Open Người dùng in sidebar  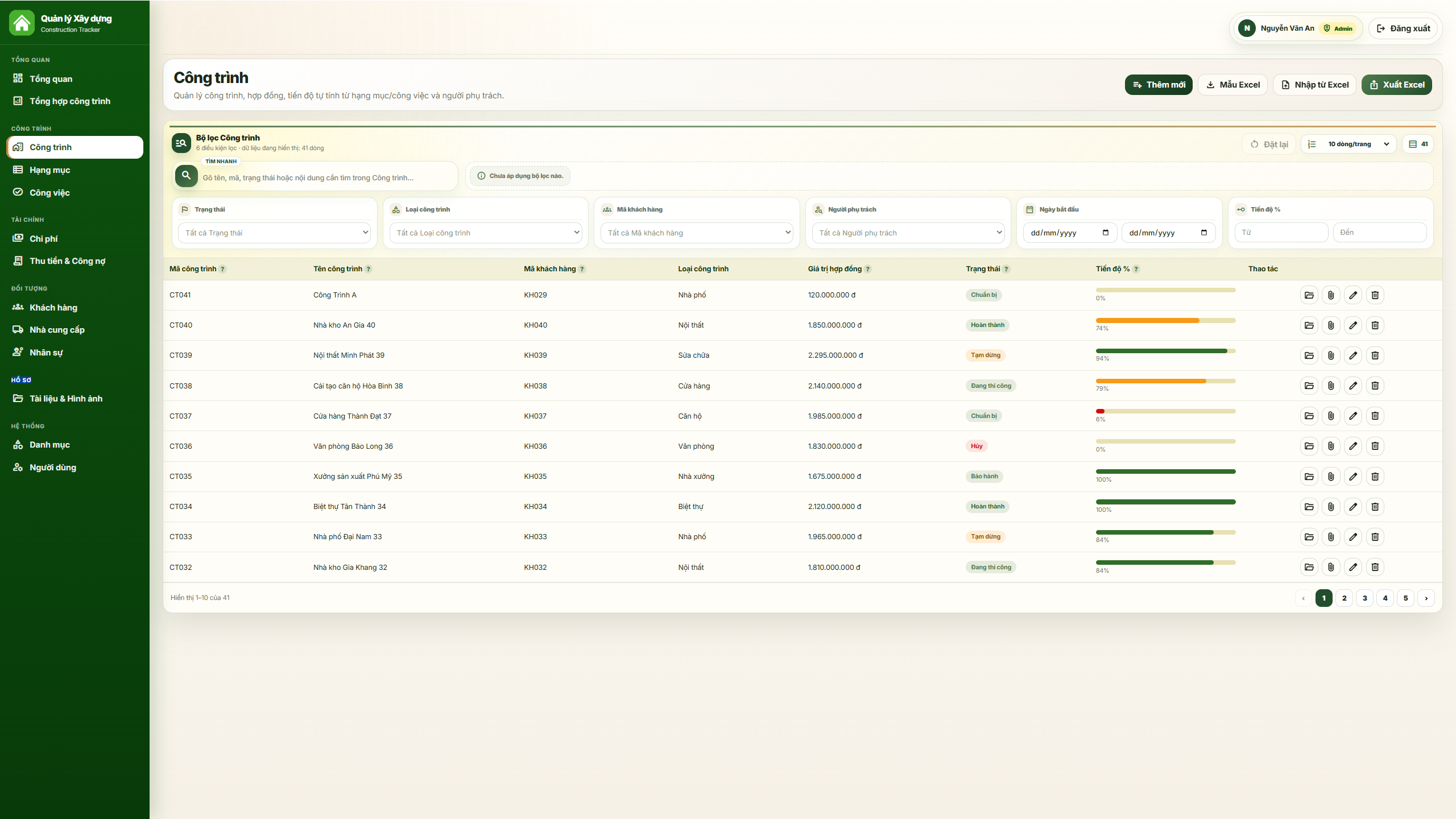pyautogui.click(x=75, y=468)
